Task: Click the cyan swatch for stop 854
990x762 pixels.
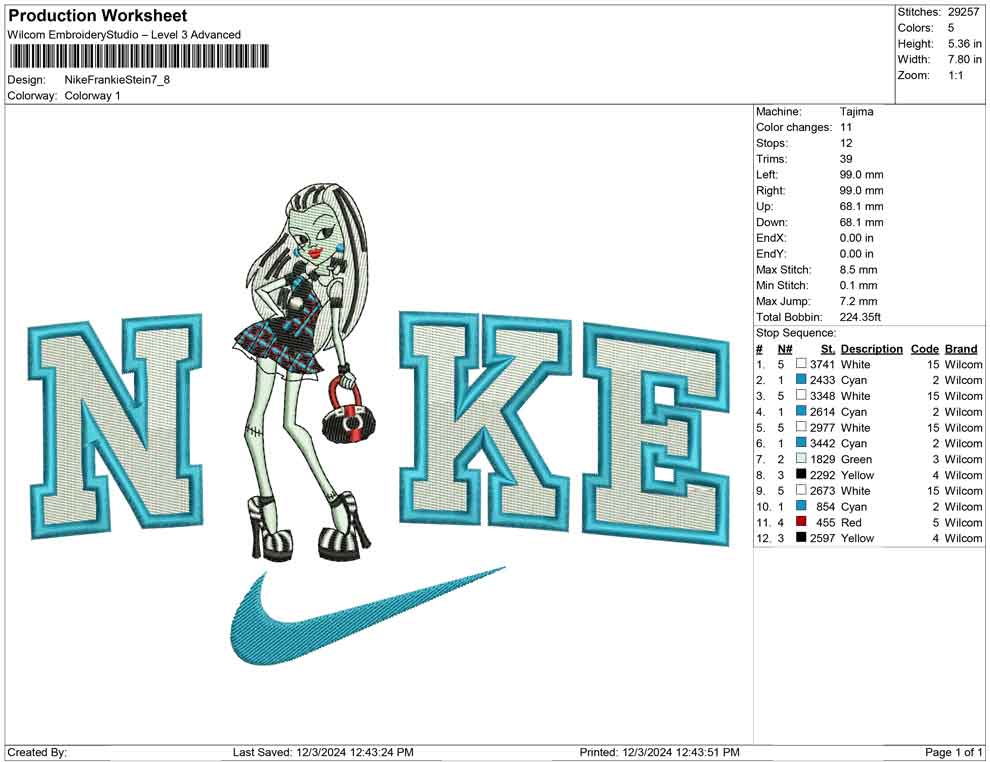Action: (x=801, y=506)
